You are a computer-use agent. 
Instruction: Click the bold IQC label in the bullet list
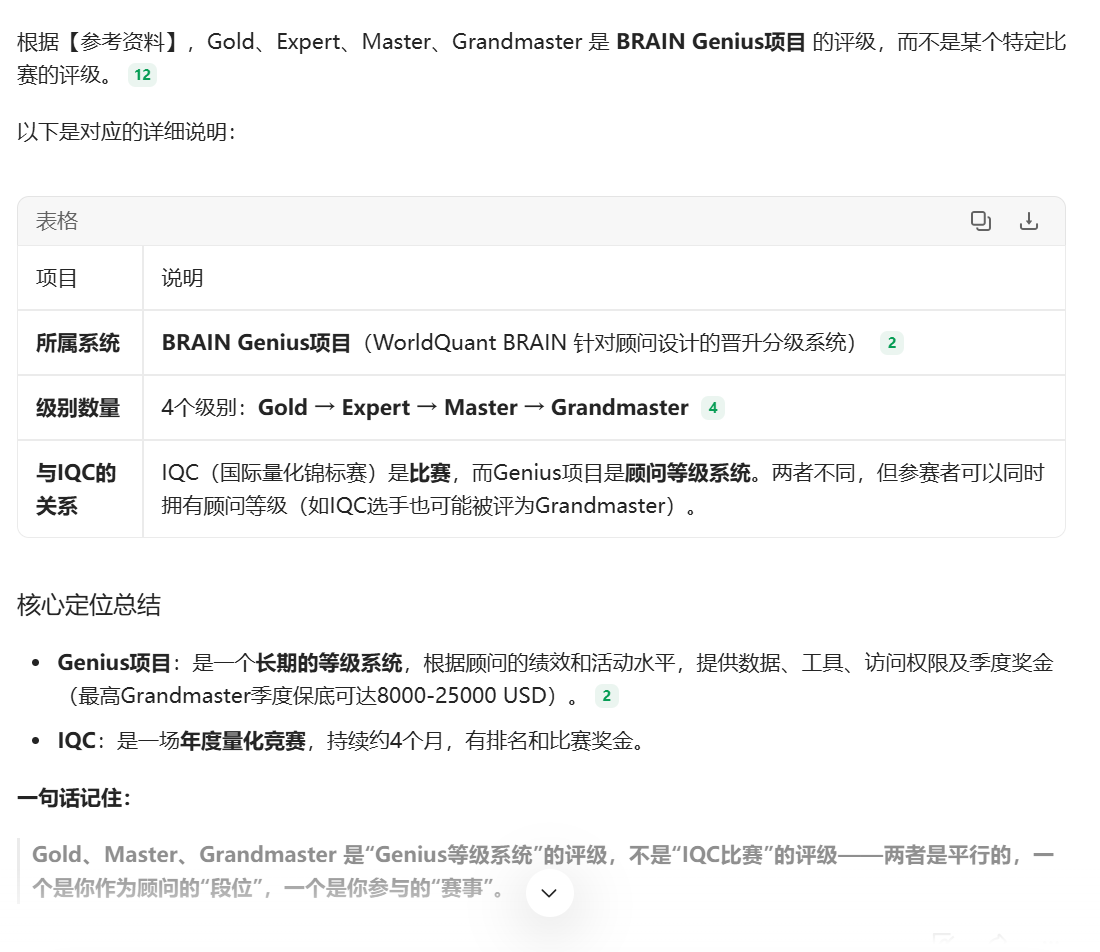[76, 741]
